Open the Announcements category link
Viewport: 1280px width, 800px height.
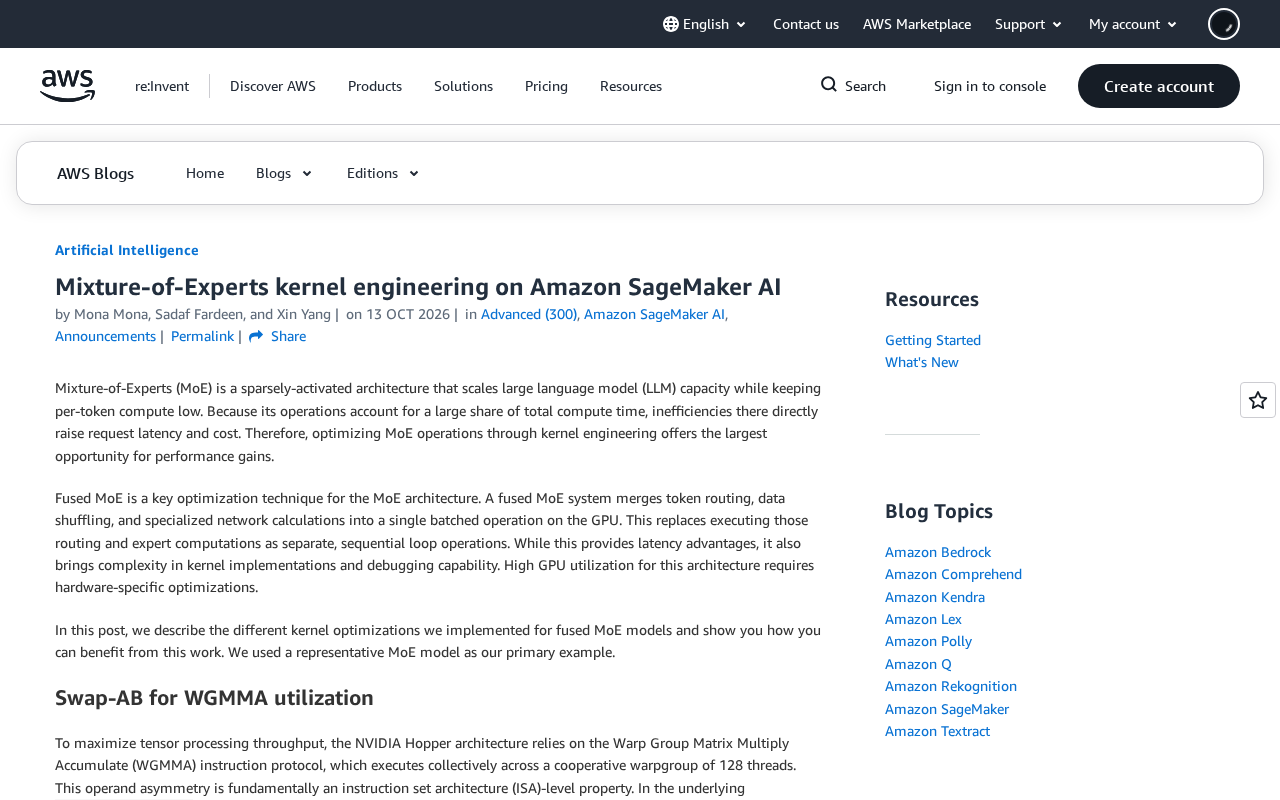pyautogui.click(x=105, y=336)
